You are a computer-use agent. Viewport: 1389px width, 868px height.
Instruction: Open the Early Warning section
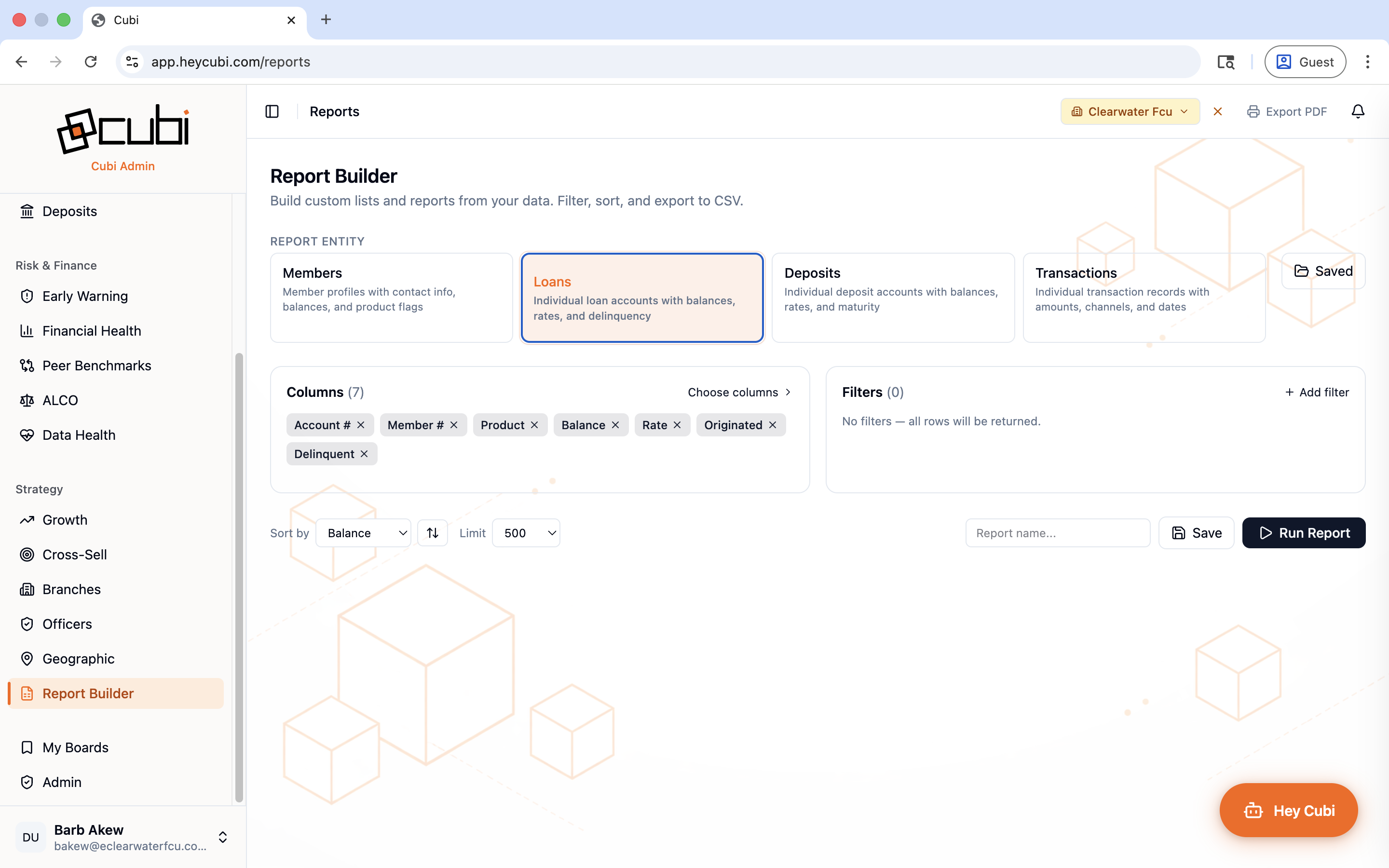point(85,296)
